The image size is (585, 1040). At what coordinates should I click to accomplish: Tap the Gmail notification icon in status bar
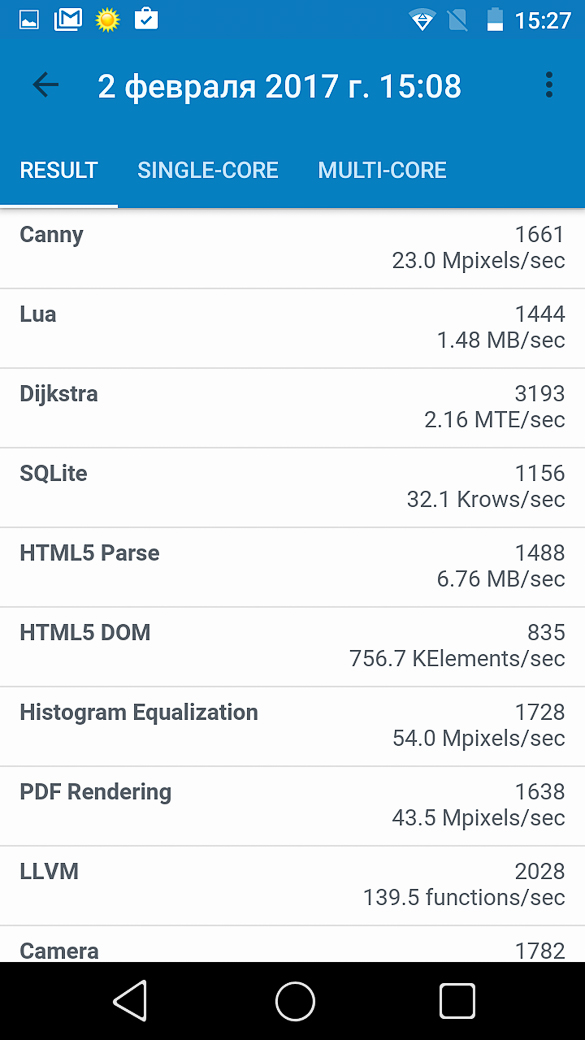click(68, 20)
